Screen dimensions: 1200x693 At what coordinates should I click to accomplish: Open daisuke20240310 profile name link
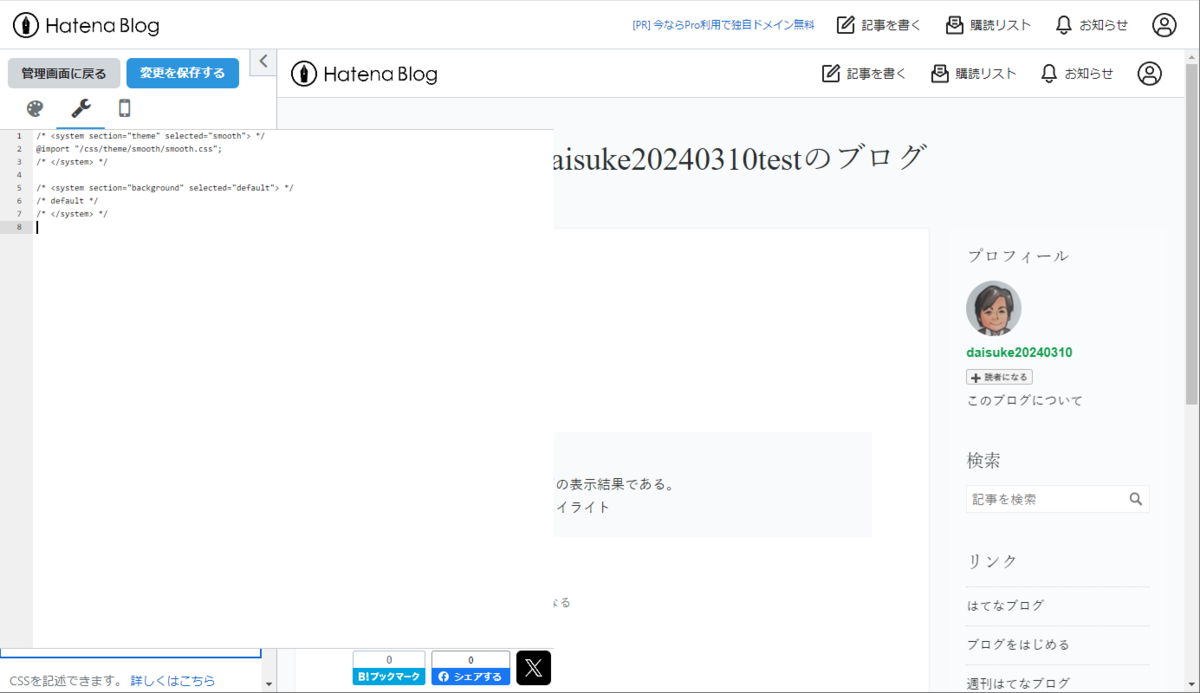click(x=1019, y=353)
